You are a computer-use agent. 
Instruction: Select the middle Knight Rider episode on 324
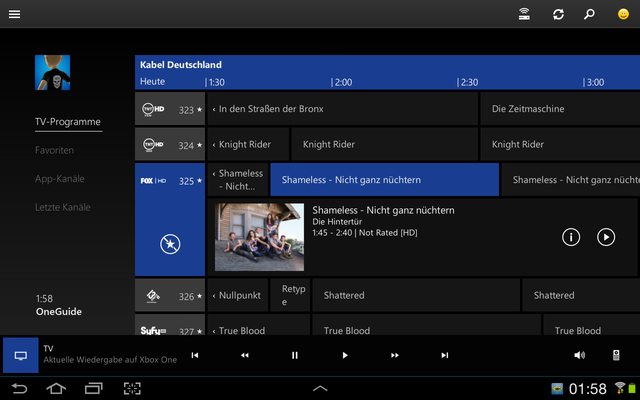[x=384, y=144]
